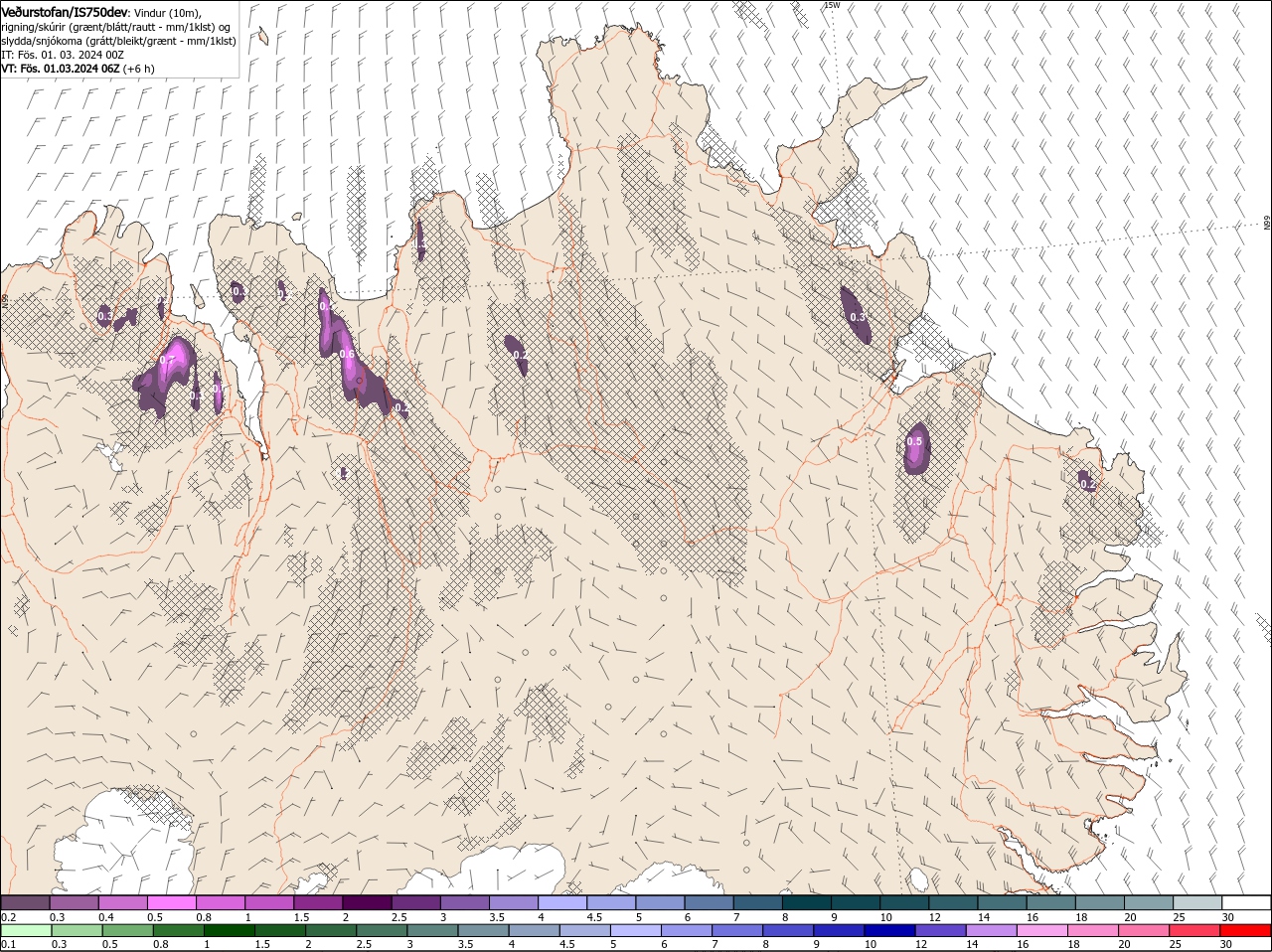Click the 'IT: Fös. 01. 03. 2024 00Z' line

click(63, 55)
